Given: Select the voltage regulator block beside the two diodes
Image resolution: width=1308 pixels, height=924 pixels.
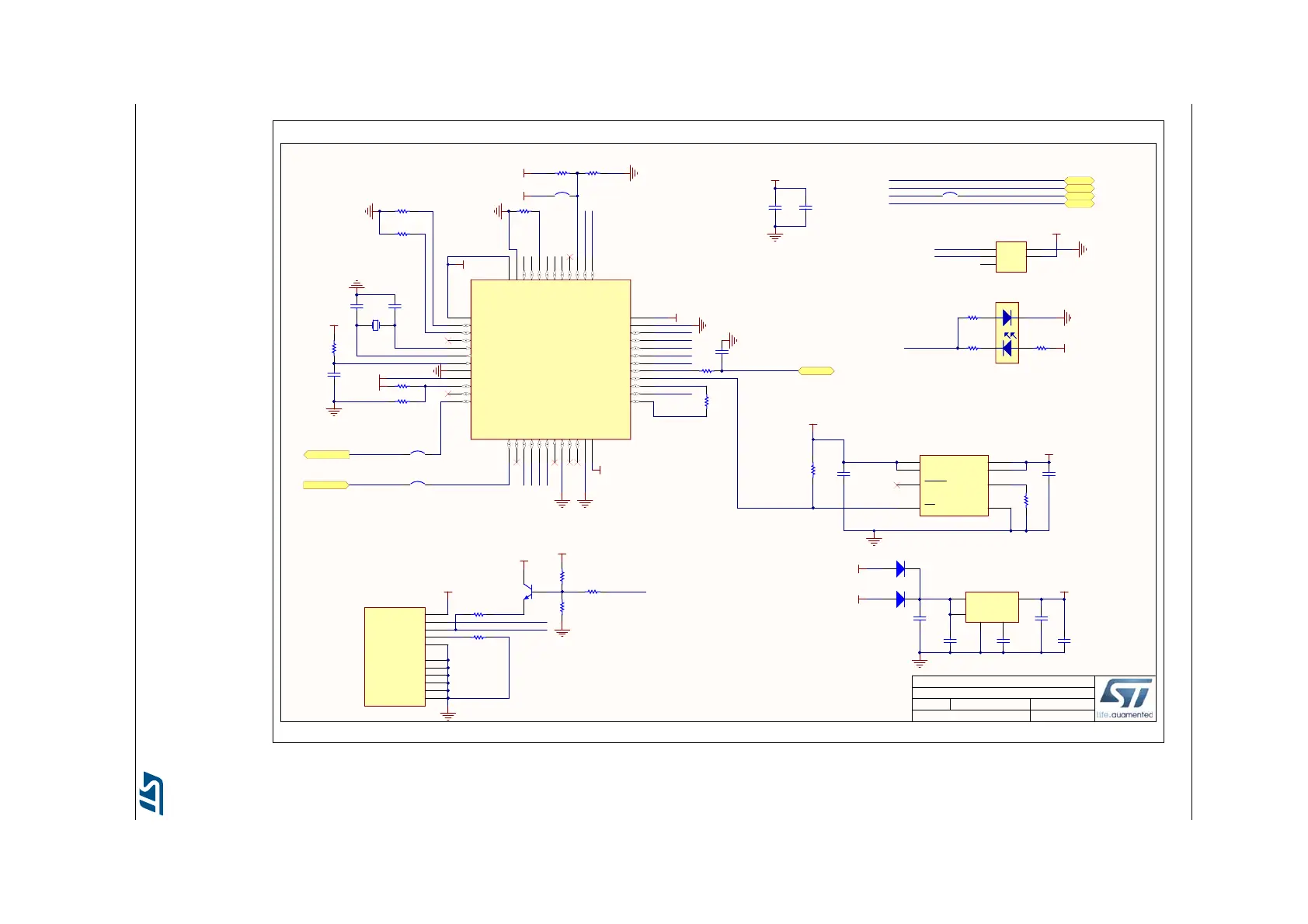Looking at the screenshot, I should point(992,607).
